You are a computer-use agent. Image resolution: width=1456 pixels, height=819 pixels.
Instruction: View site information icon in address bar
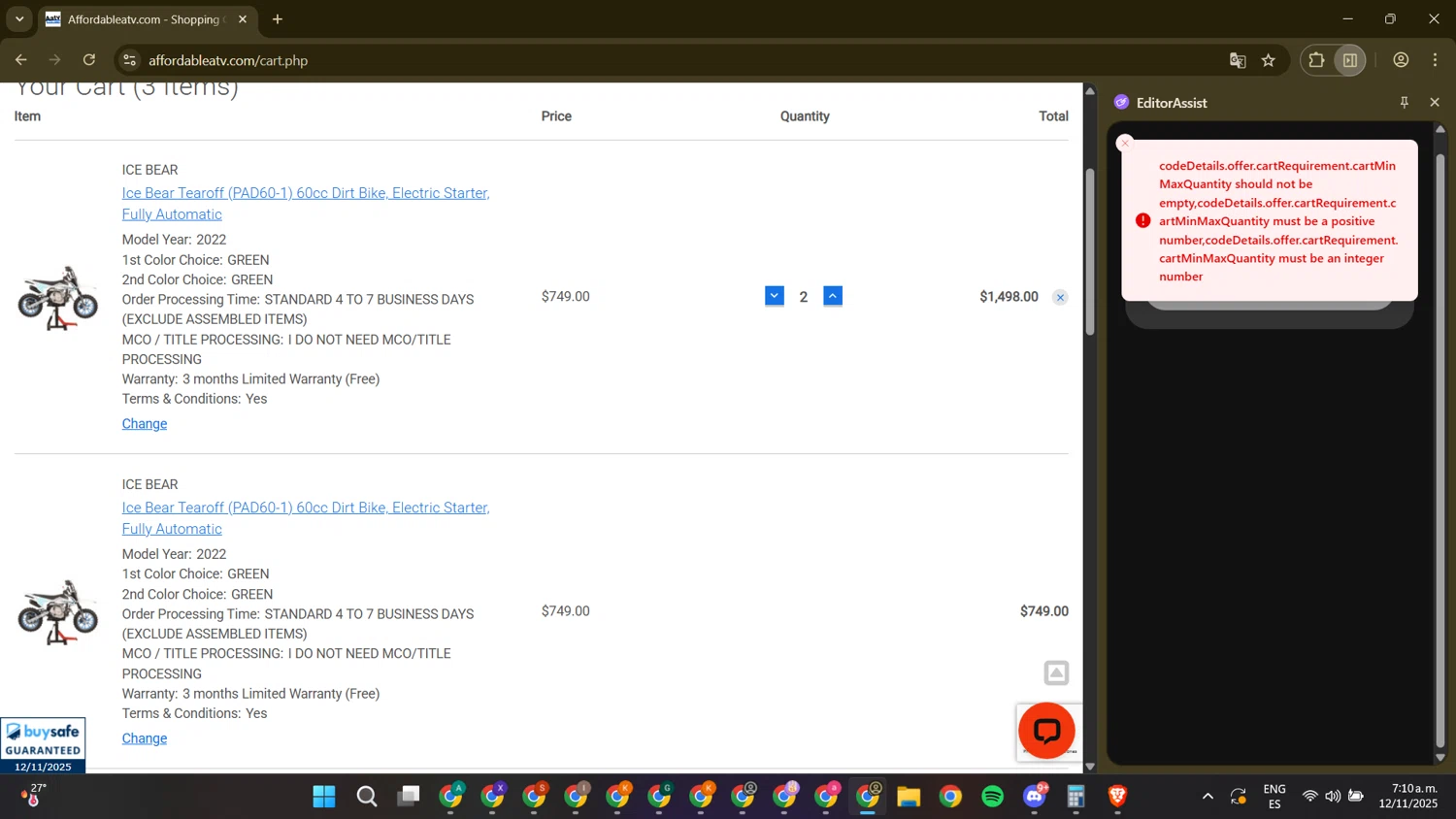(129, 60)
